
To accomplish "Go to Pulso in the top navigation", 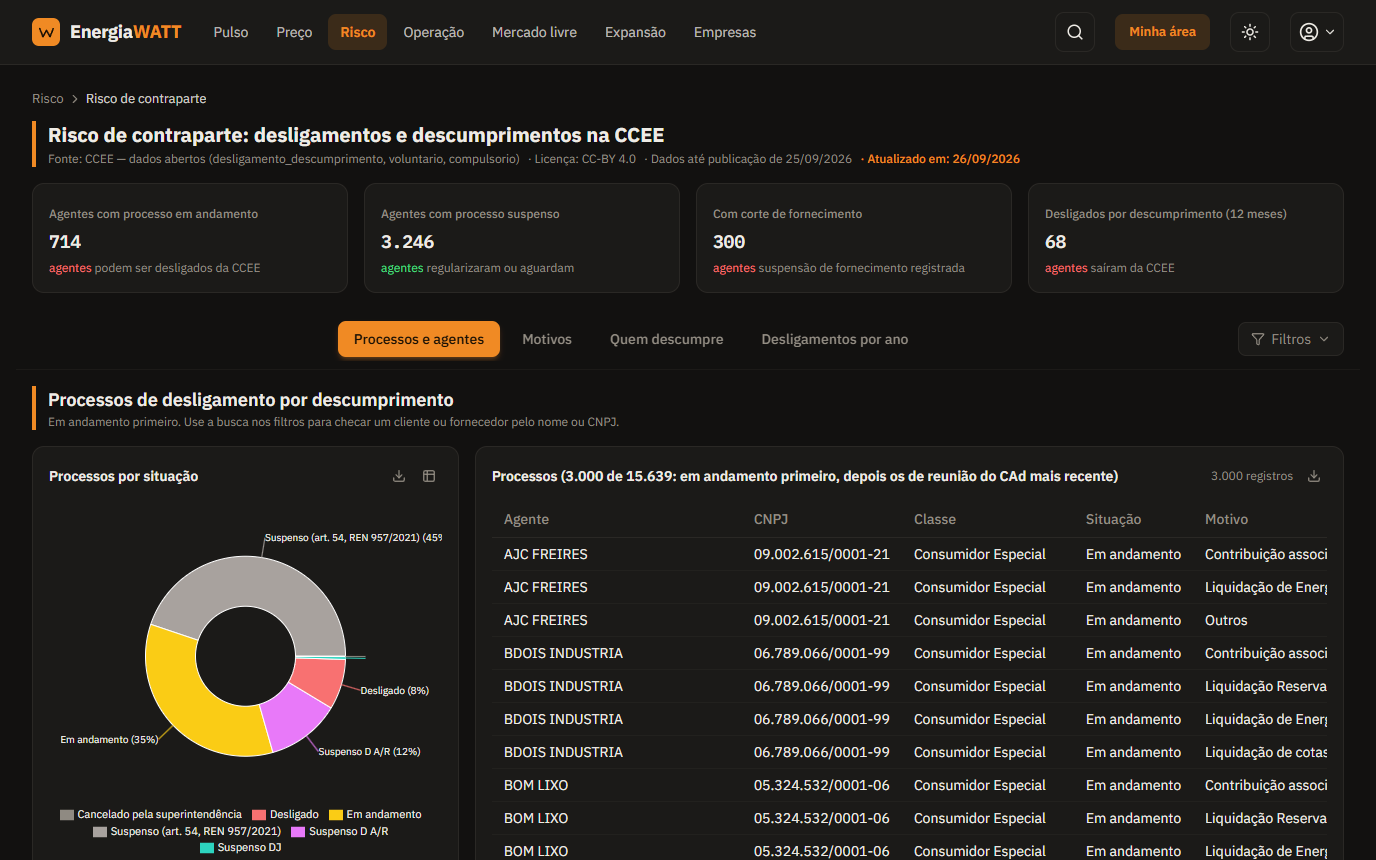I will (x=231, y=32).
